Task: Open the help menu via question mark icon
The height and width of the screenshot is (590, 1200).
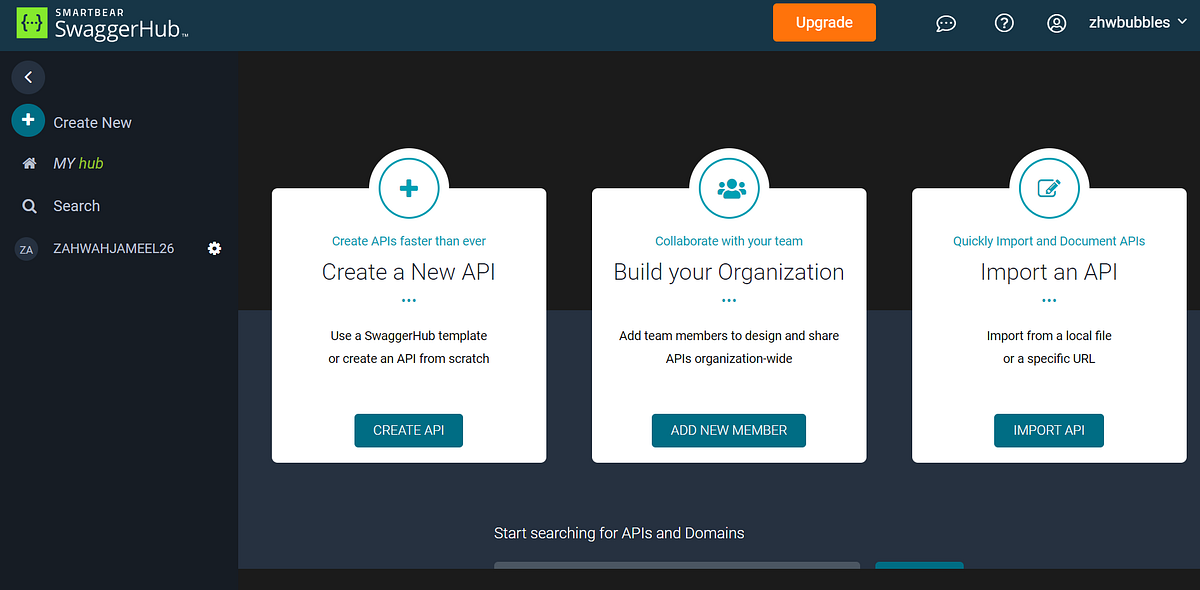Action: [1004, 22]
